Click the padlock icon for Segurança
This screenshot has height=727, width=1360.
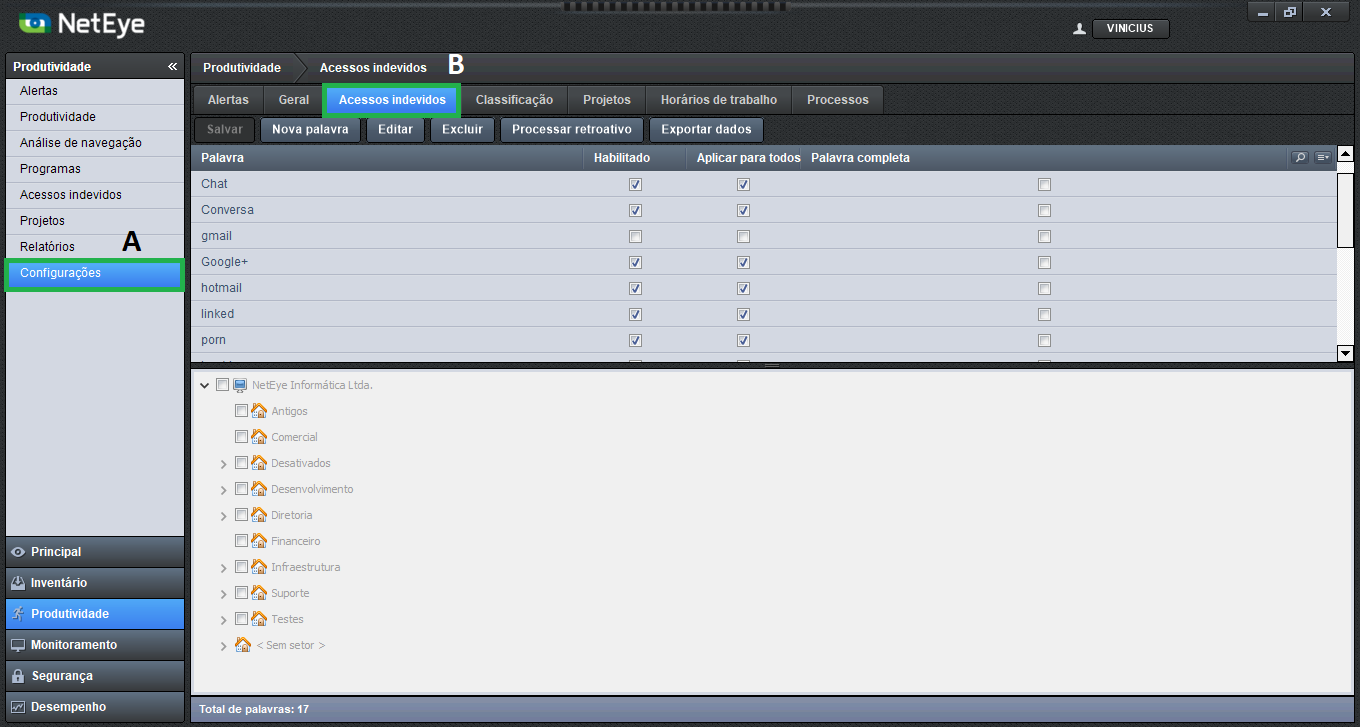18,676
